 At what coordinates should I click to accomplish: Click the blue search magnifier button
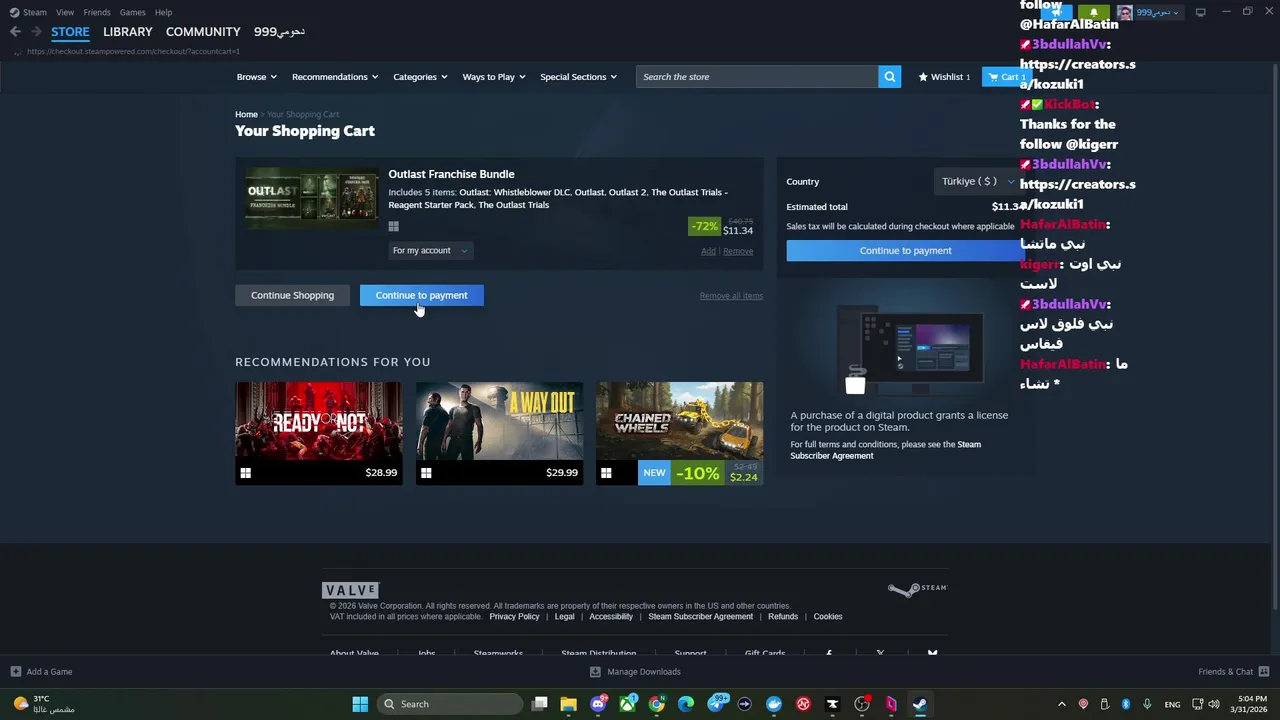(x=889, y=77)
